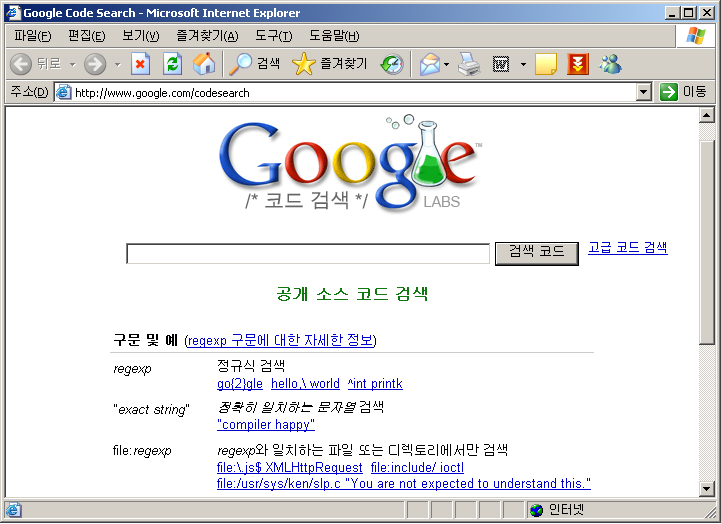Open the Messenger people icon
The height and width of the screenshot is (524, 721).
point(610,64)
